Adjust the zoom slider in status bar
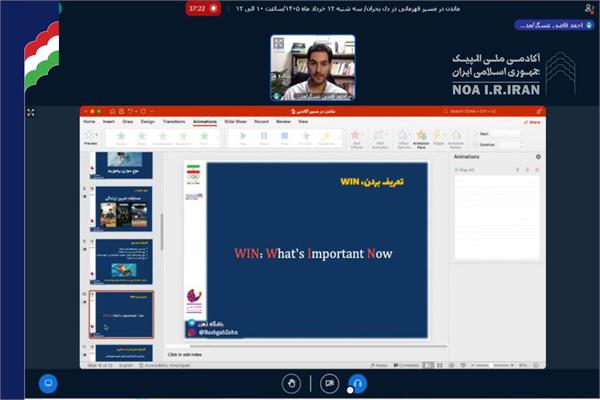 [492, 365]
